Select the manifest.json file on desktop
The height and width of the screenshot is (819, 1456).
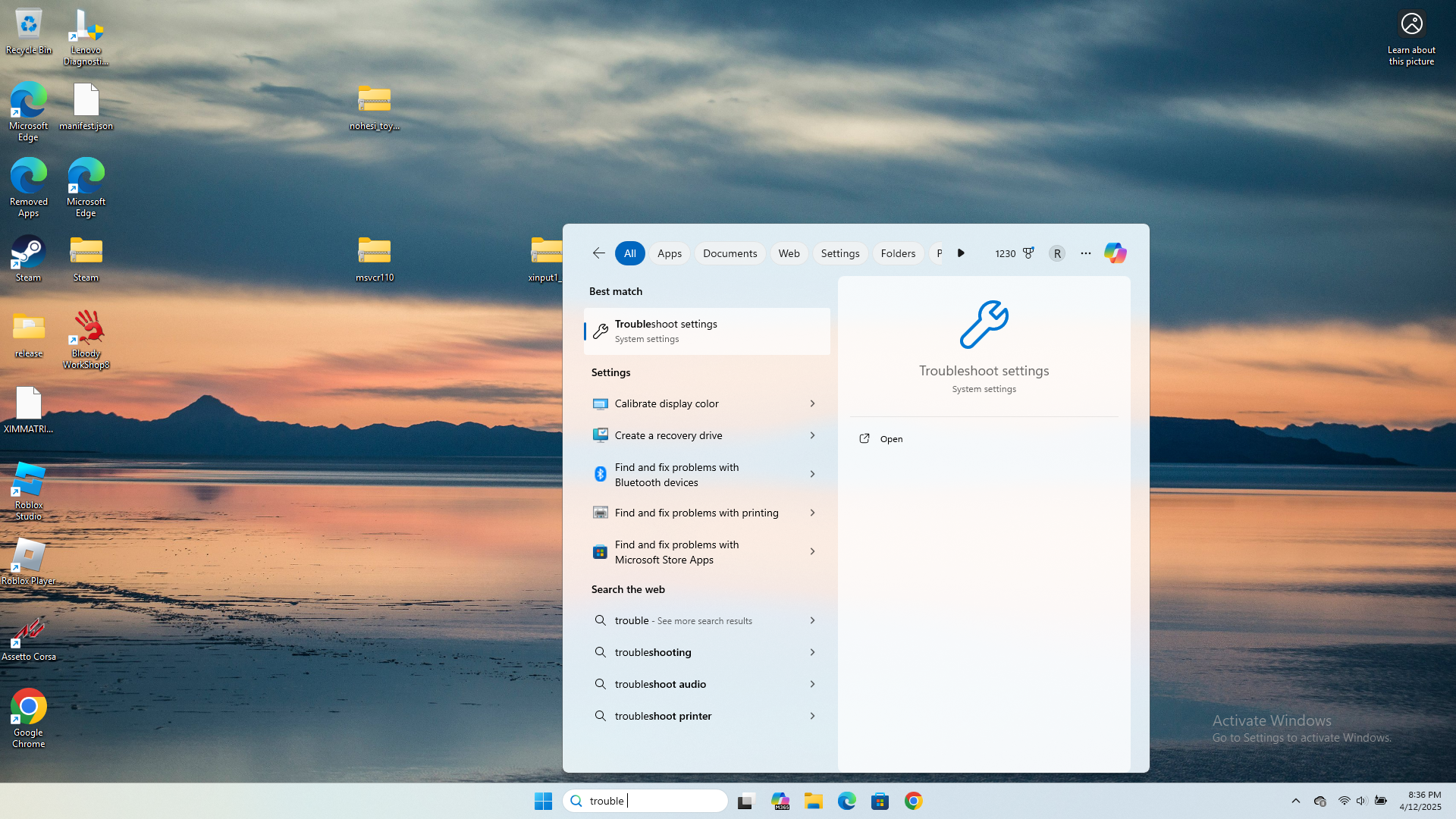coord(86,107)
